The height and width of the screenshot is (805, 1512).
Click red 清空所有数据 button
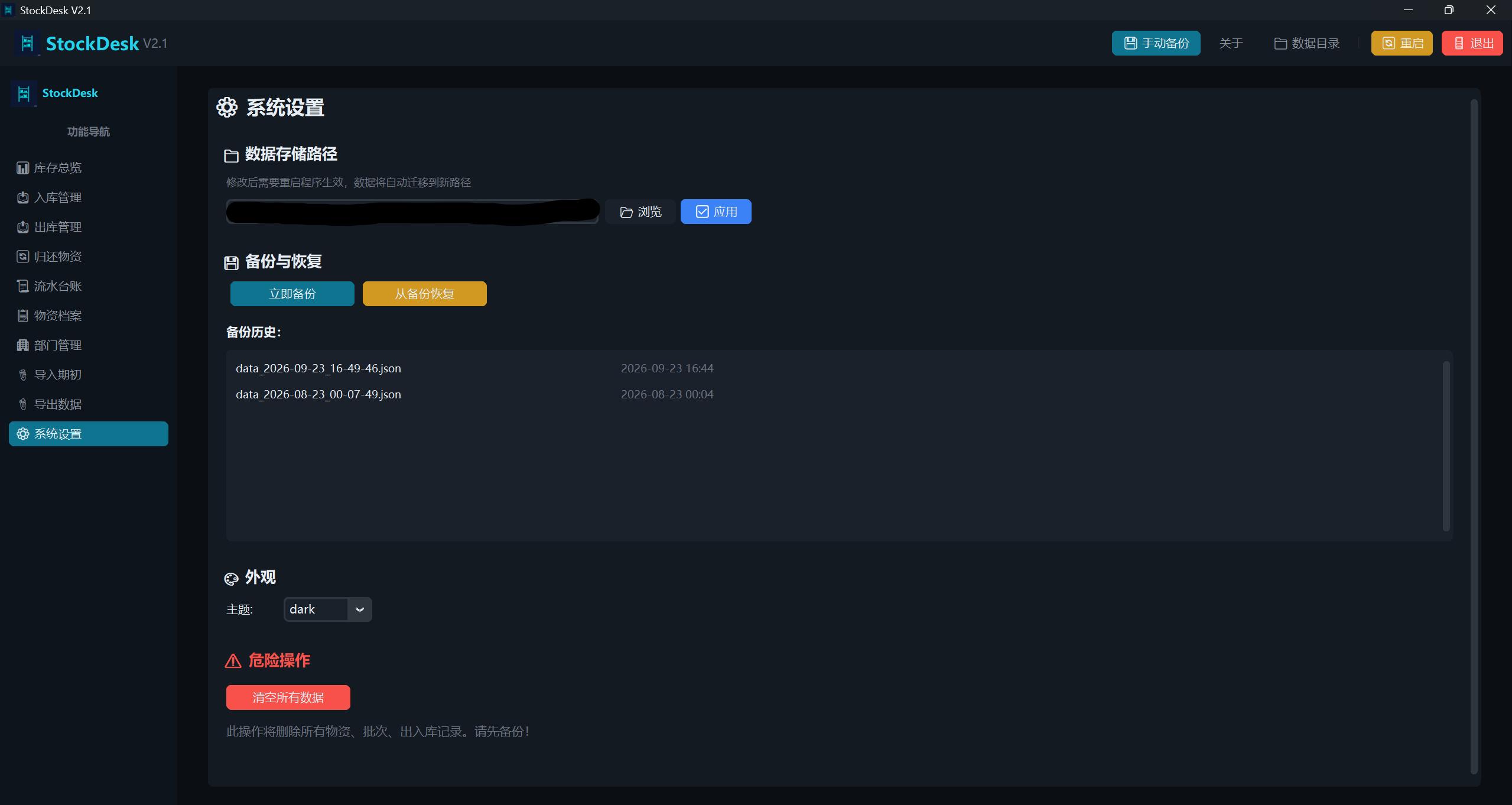(288, 697)
